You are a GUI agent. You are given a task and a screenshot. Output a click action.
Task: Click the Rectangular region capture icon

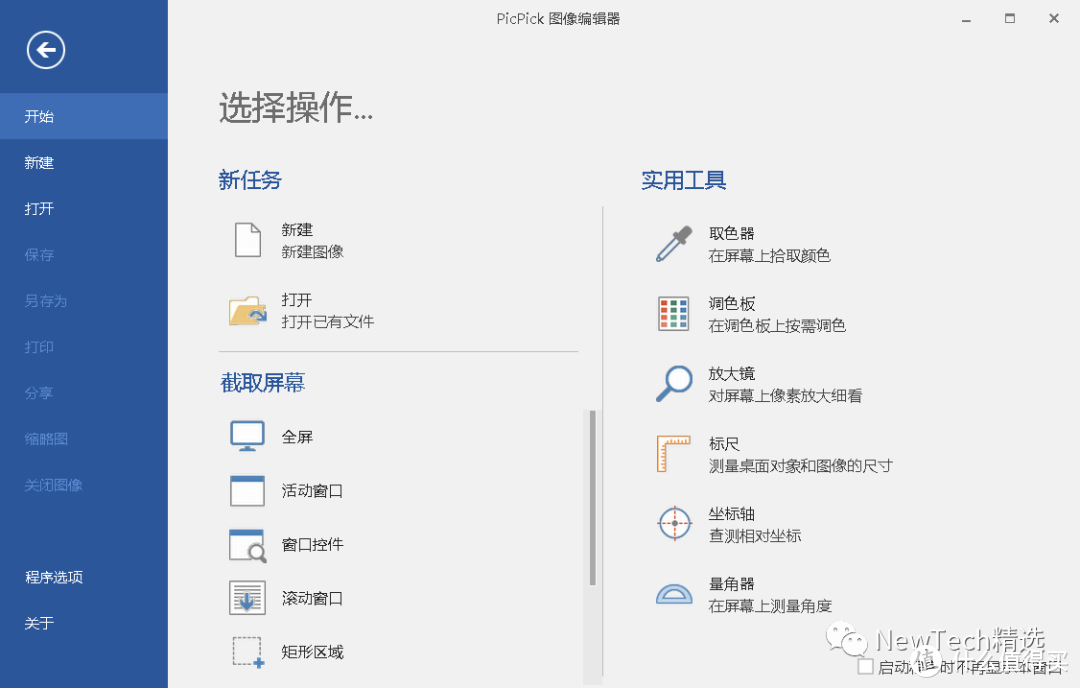coord(248,651)
